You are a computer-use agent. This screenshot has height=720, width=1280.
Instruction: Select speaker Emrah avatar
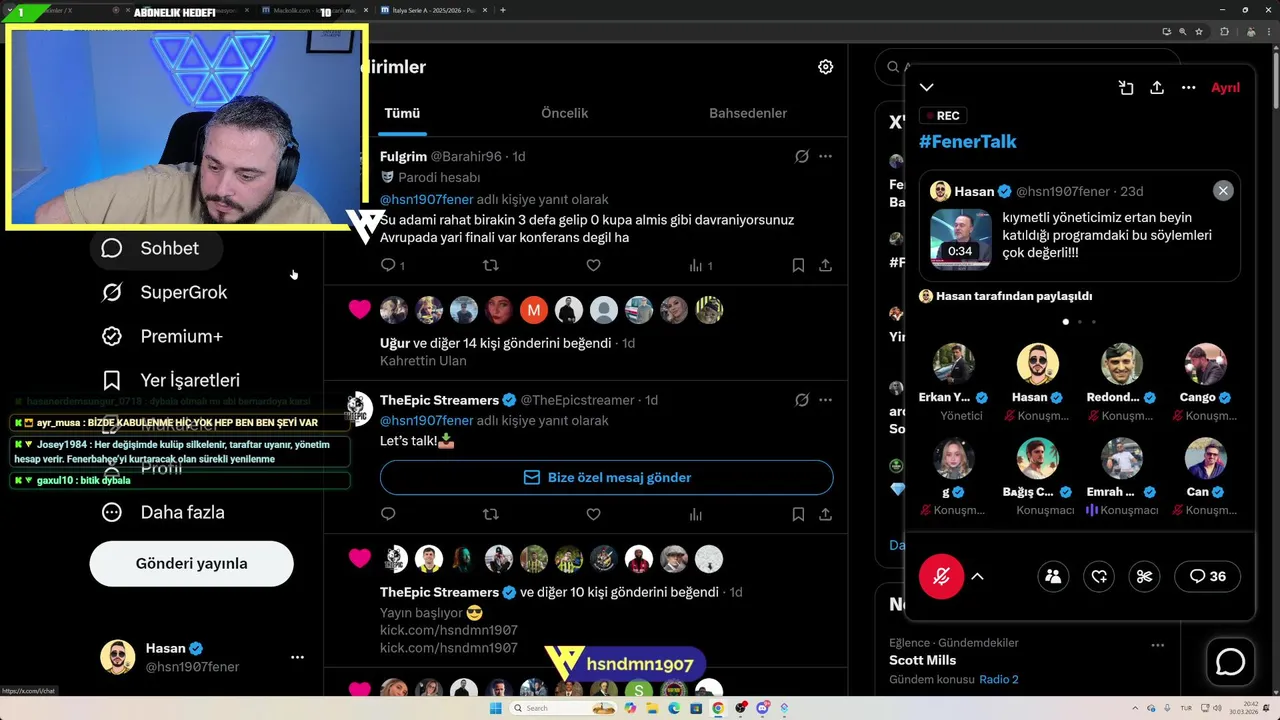pos(1122,458)
